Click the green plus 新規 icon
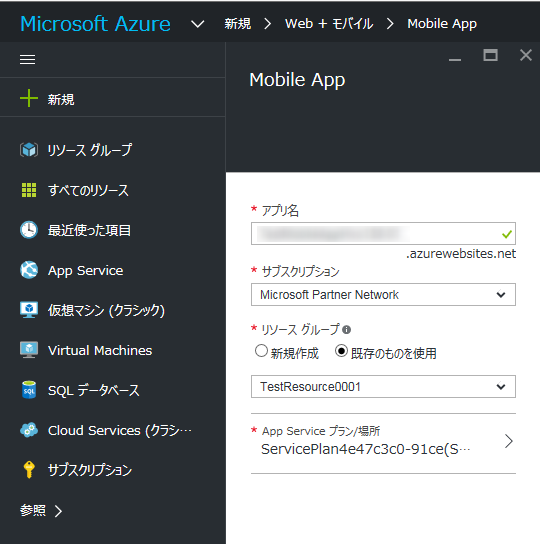The width and height of the screenshot is (540, 544). [29, 99]
